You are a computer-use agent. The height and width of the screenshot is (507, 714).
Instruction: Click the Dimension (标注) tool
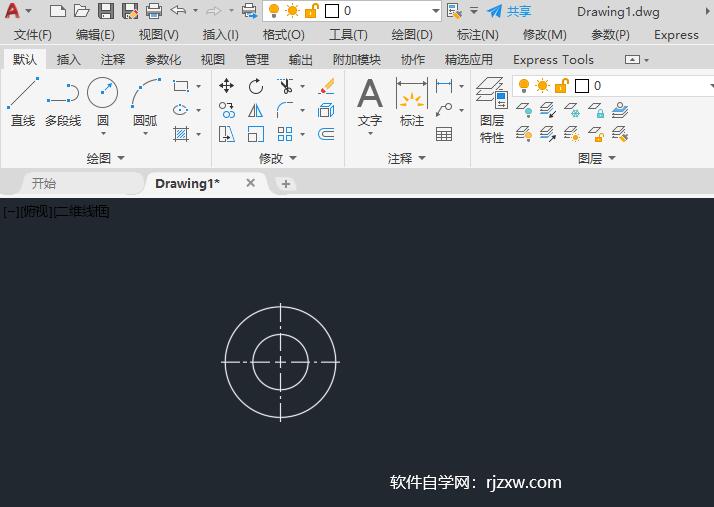[412, 102]
